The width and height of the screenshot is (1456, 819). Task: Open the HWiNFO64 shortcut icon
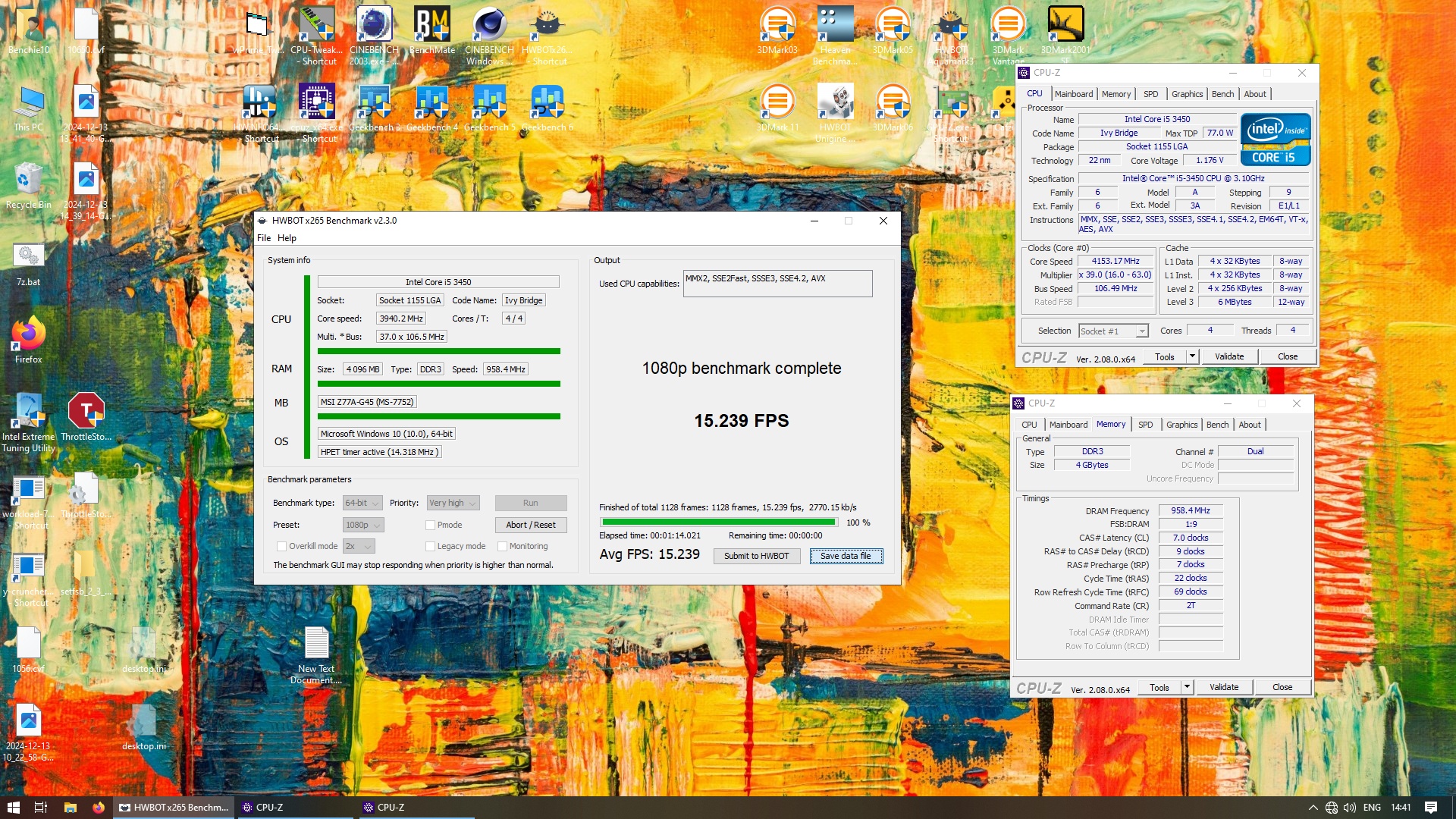pyautogui.click(x=259, y=113)
